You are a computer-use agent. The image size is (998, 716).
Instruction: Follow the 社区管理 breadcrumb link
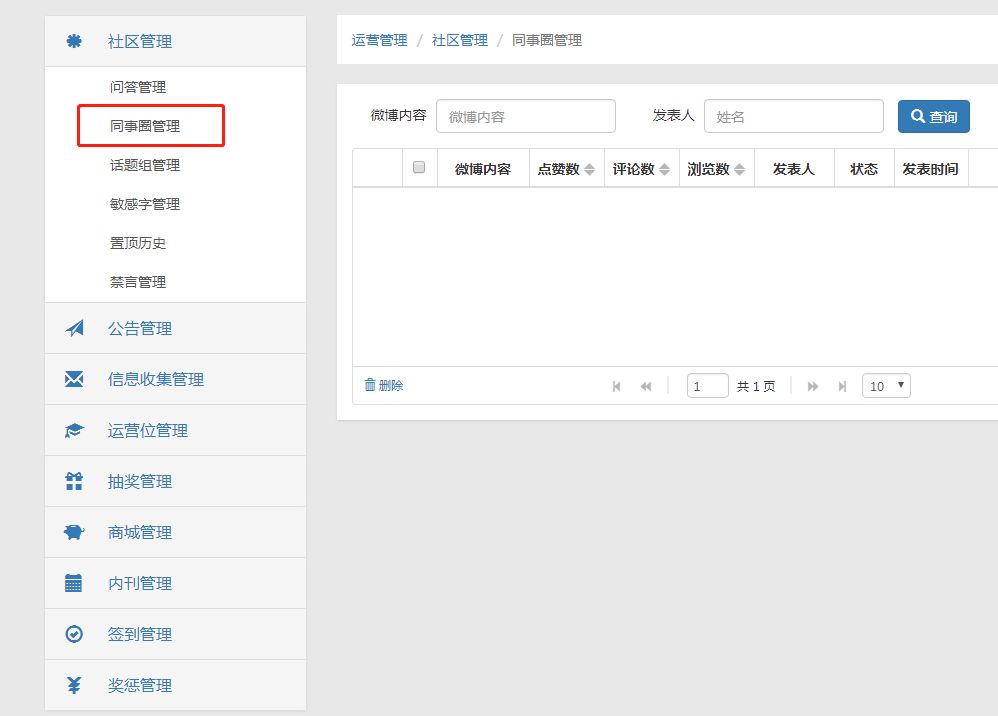460,40
